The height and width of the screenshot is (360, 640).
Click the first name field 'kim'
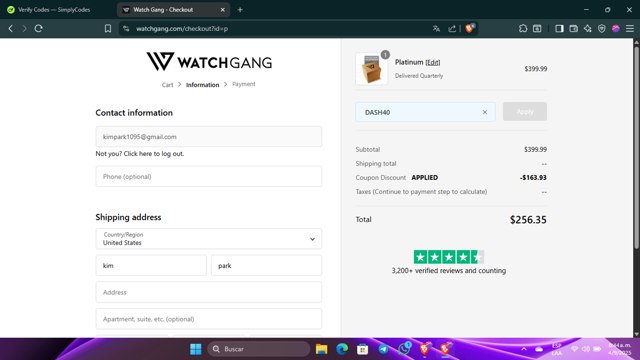point(151,265)
